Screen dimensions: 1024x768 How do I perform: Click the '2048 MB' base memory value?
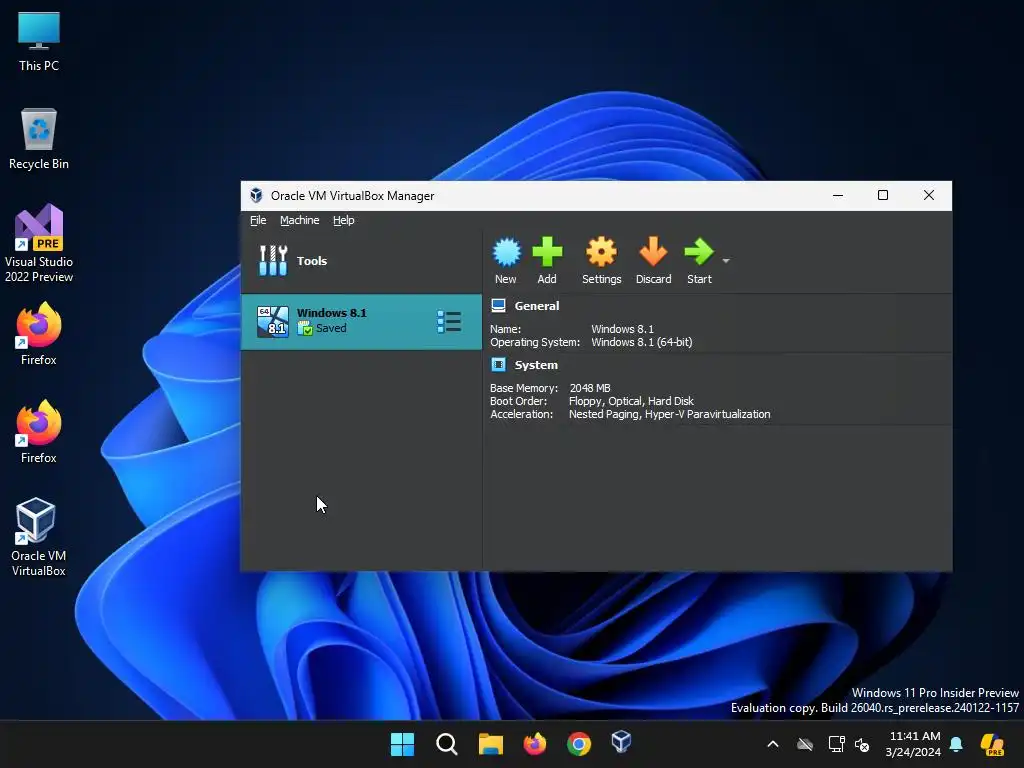click(590, 388)
